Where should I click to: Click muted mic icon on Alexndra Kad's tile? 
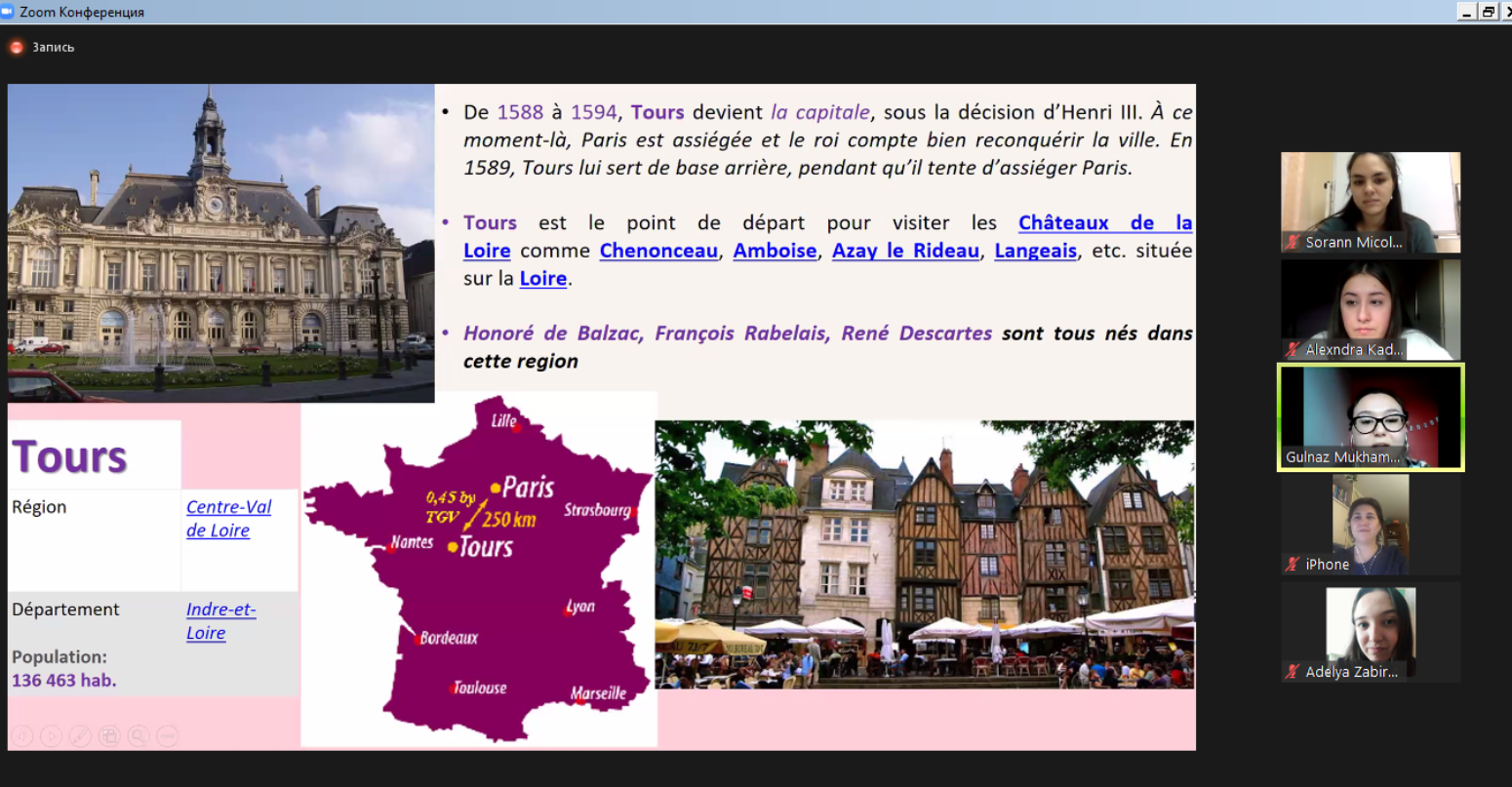1293,349
